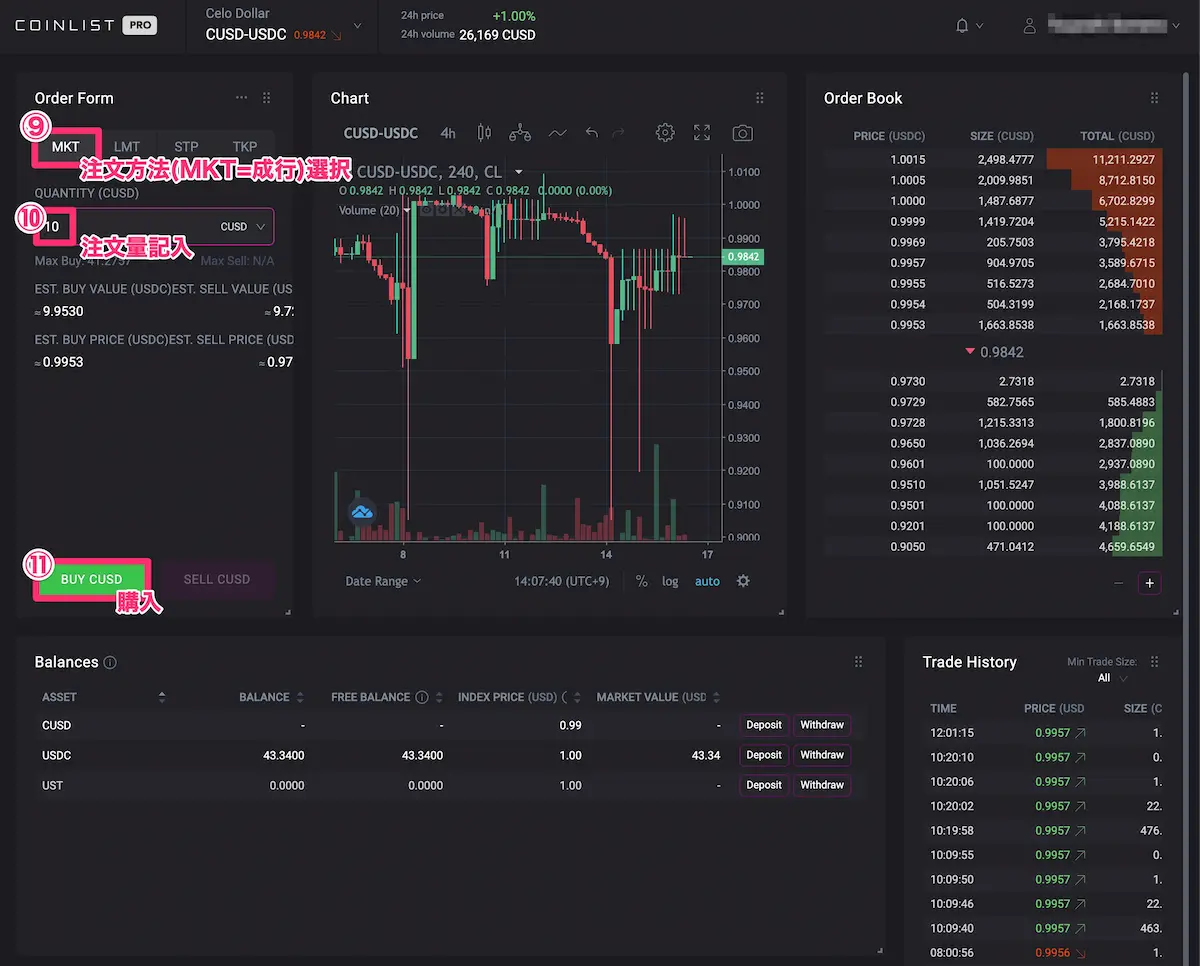Image resolution: width=1200 pixels, height=966 pixels.
Task: Withdraw from the USDC balance
Action: tap(822, 755)
